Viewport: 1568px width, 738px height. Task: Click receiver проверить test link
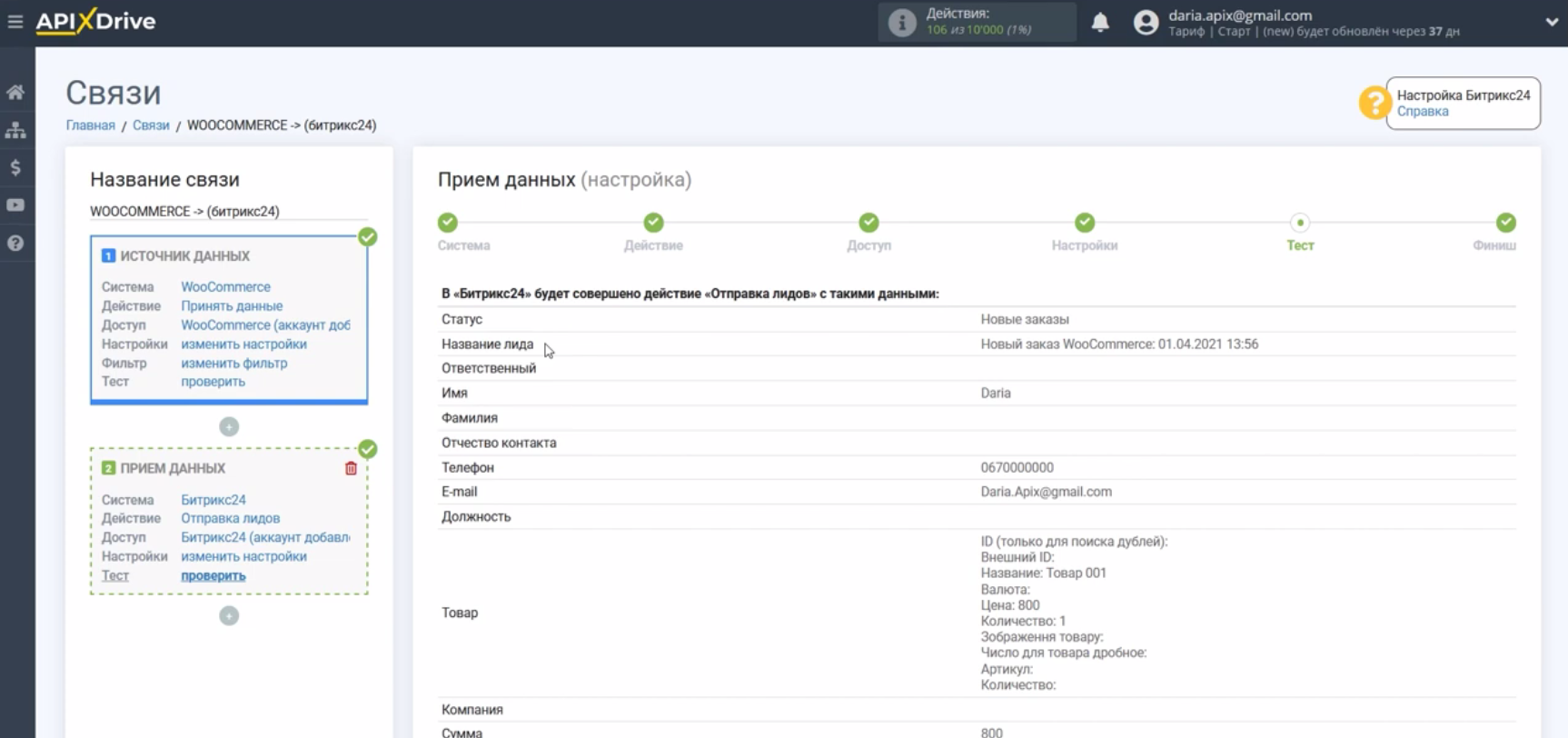(213, 575)
